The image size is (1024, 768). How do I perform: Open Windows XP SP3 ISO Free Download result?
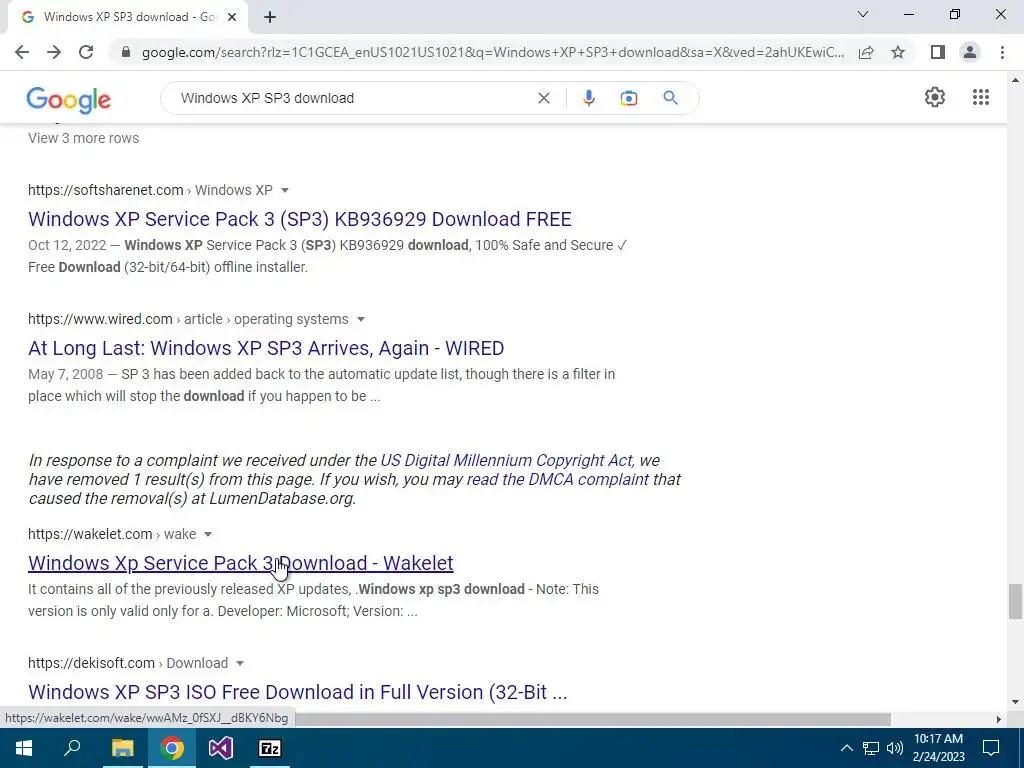tap(297, 692)
